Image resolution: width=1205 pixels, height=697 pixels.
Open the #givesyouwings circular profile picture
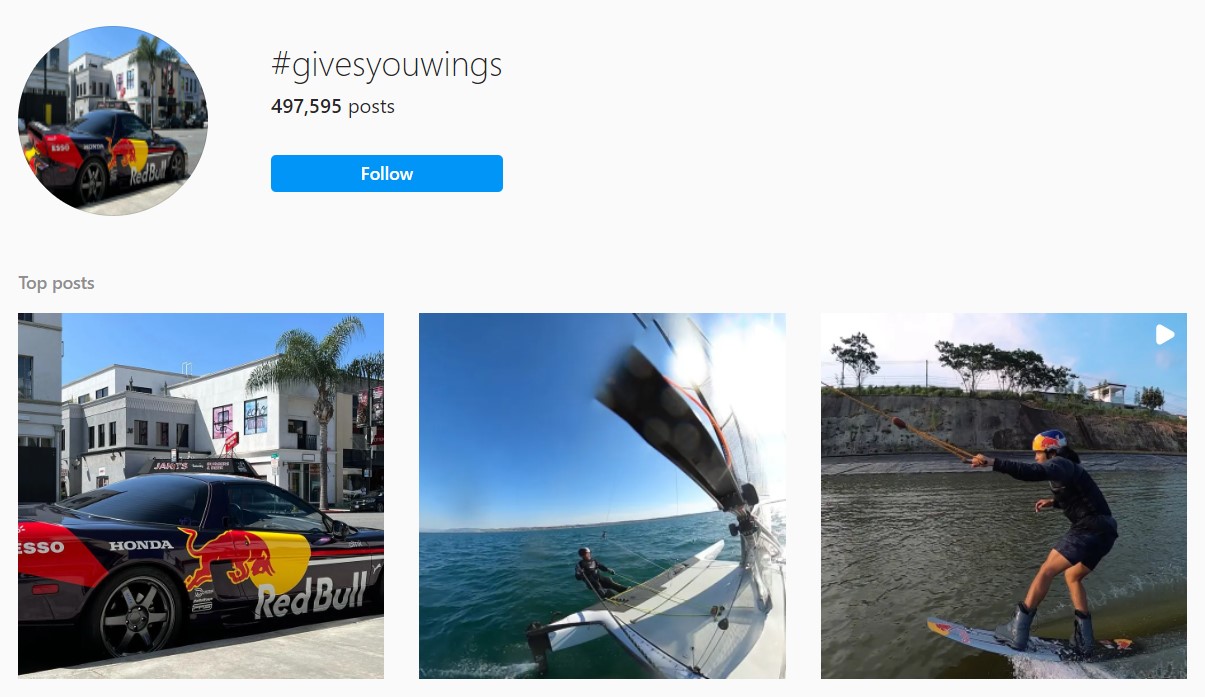[113, 121]
